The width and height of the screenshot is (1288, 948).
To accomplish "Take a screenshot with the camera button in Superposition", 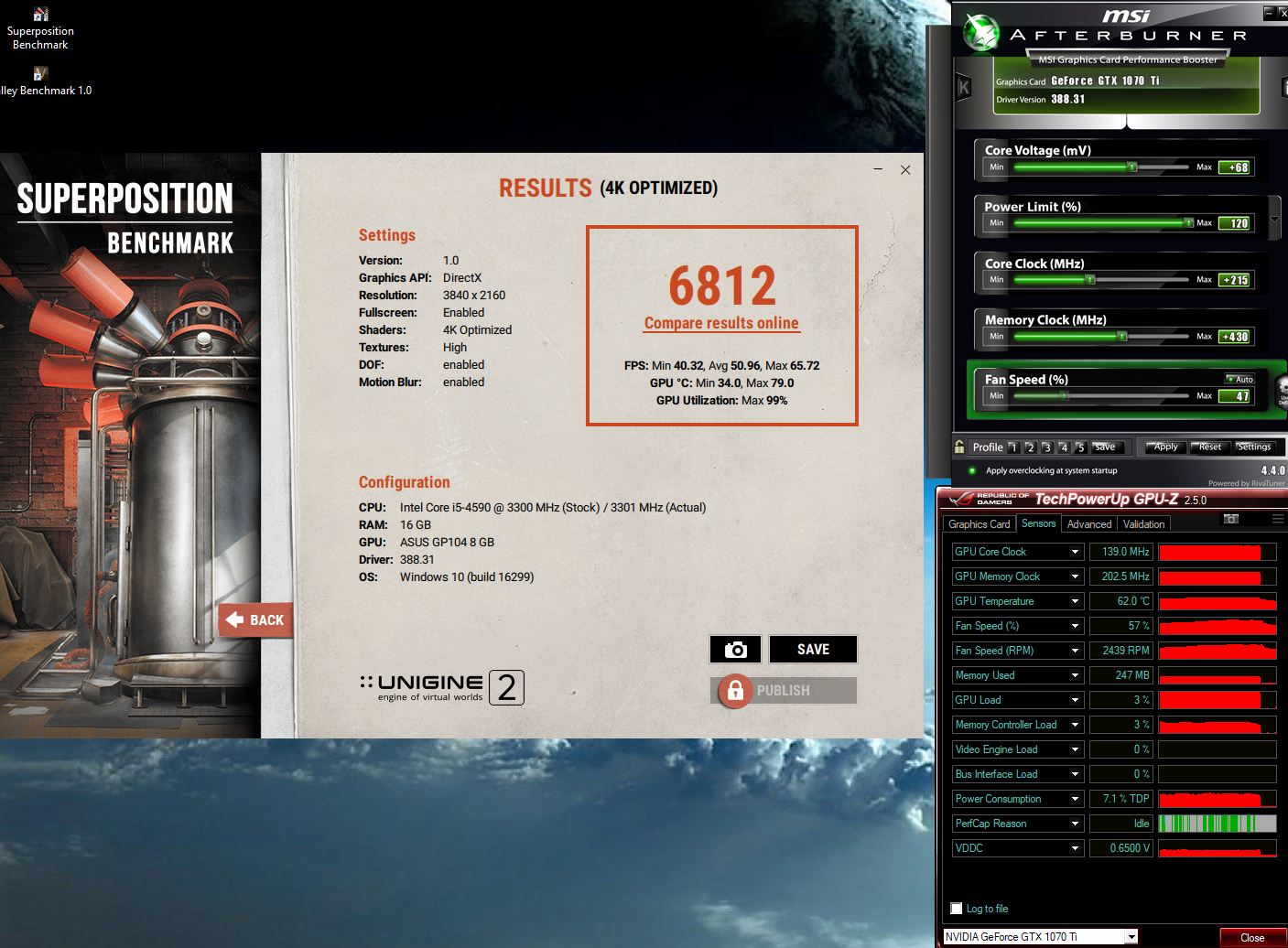I will point(735,649).
